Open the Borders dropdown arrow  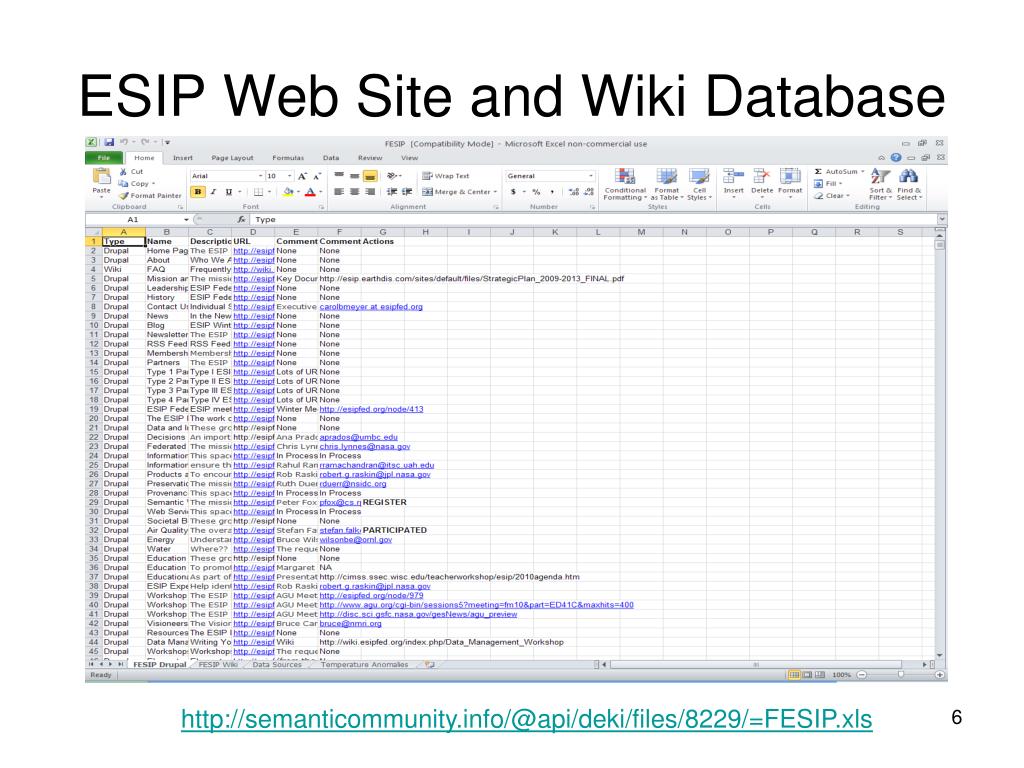tap(269, 192)
